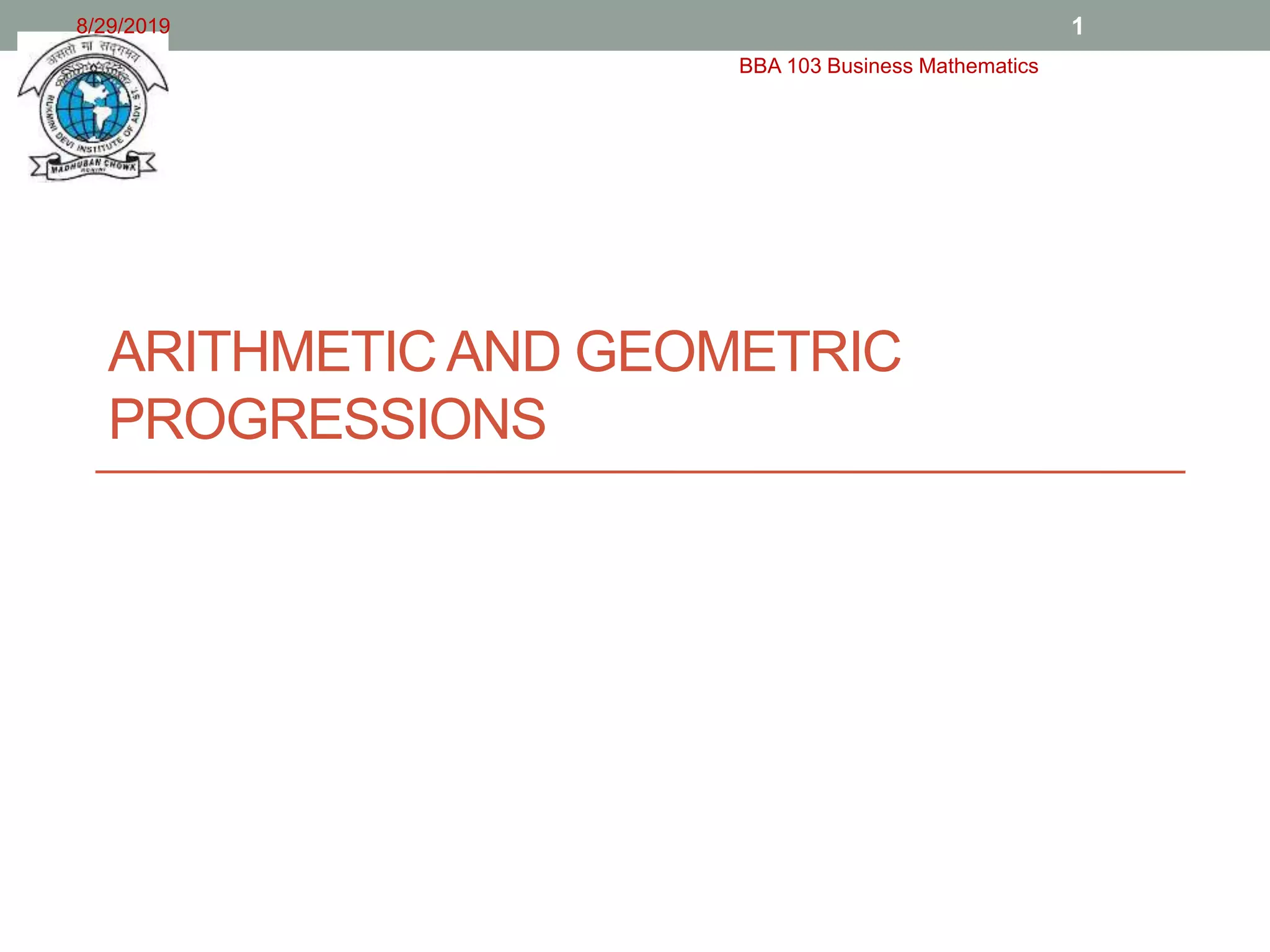Screen dimensions: 1270x952
Task: Click the word ARITHMETIC in the title
Action: pos(272,352)
